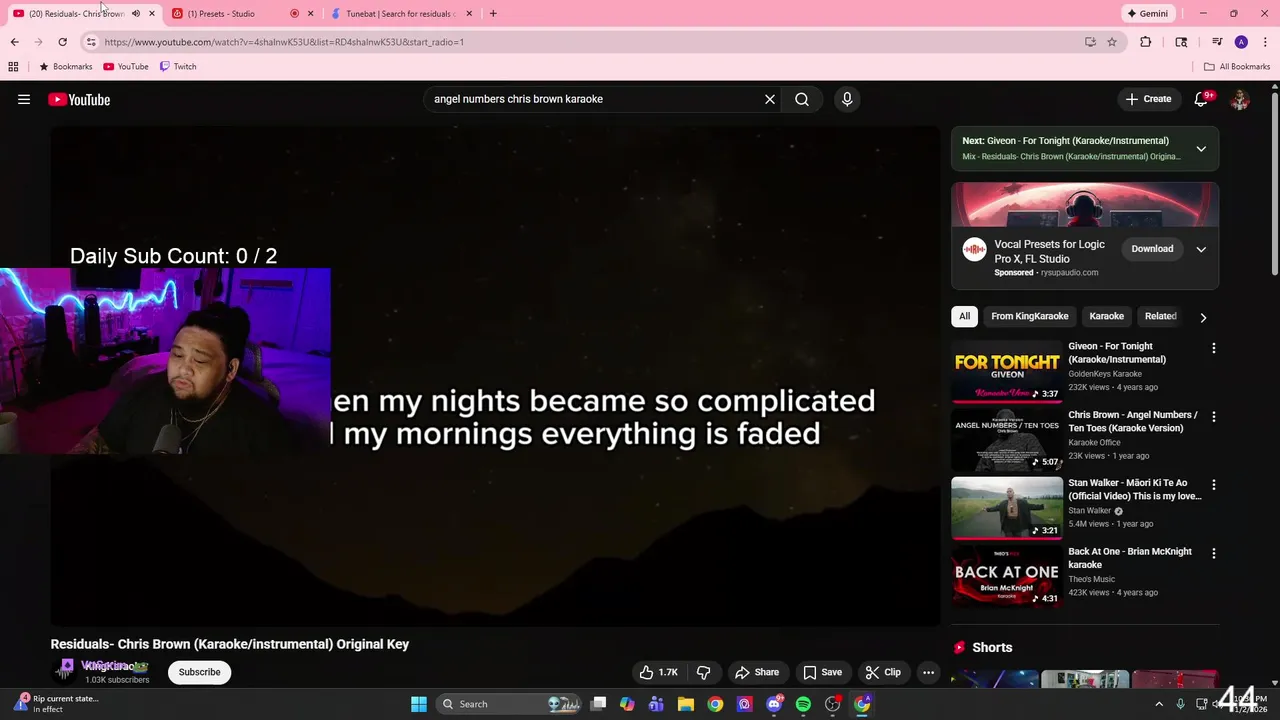Select the Related filter chip

coord(1160,316)
